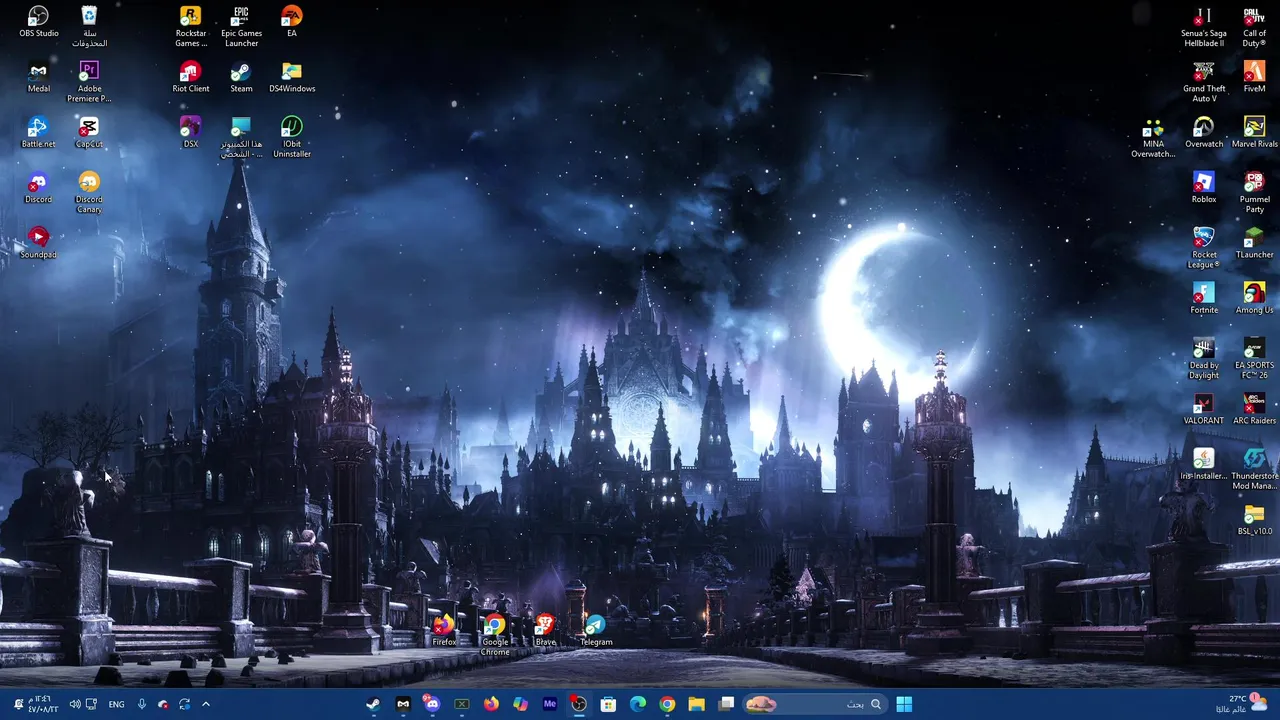Screen dimensions: 1280x720
Task: Select the MINA Overwatch desktop icon
Action: point(1153,137)
